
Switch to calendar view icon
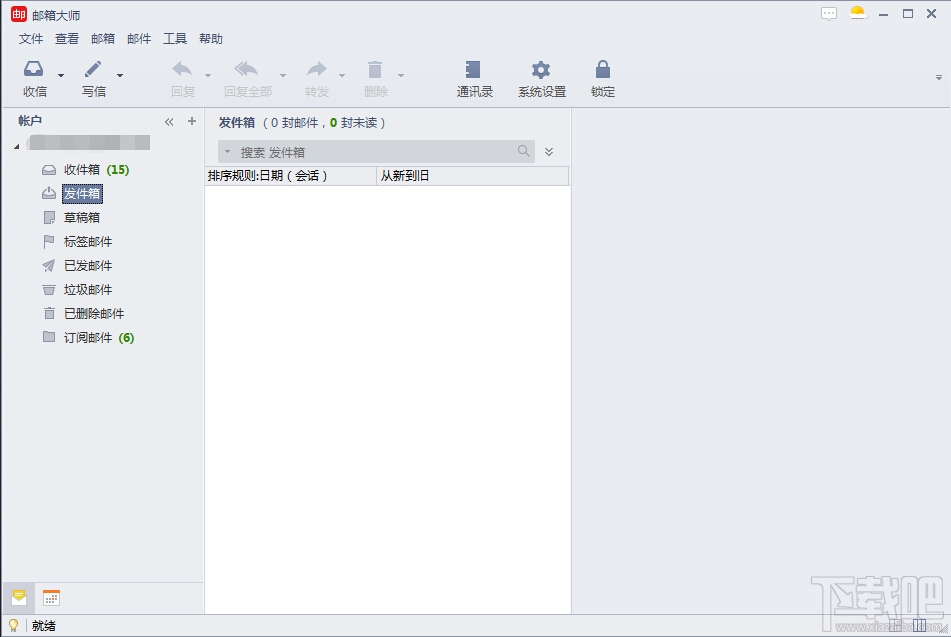52,598
